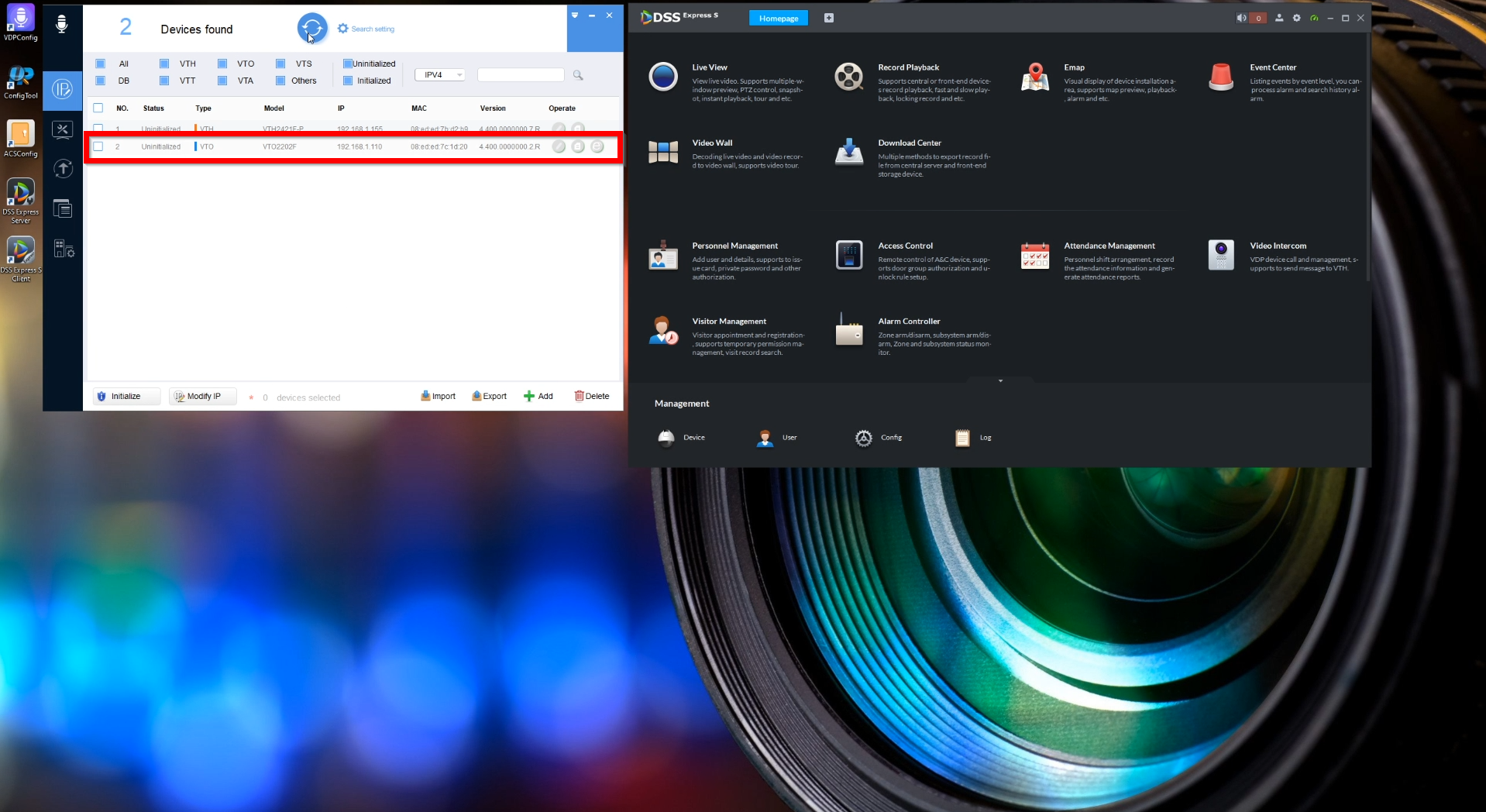
Task: Open Access Control module
Action: coord(848,255)
